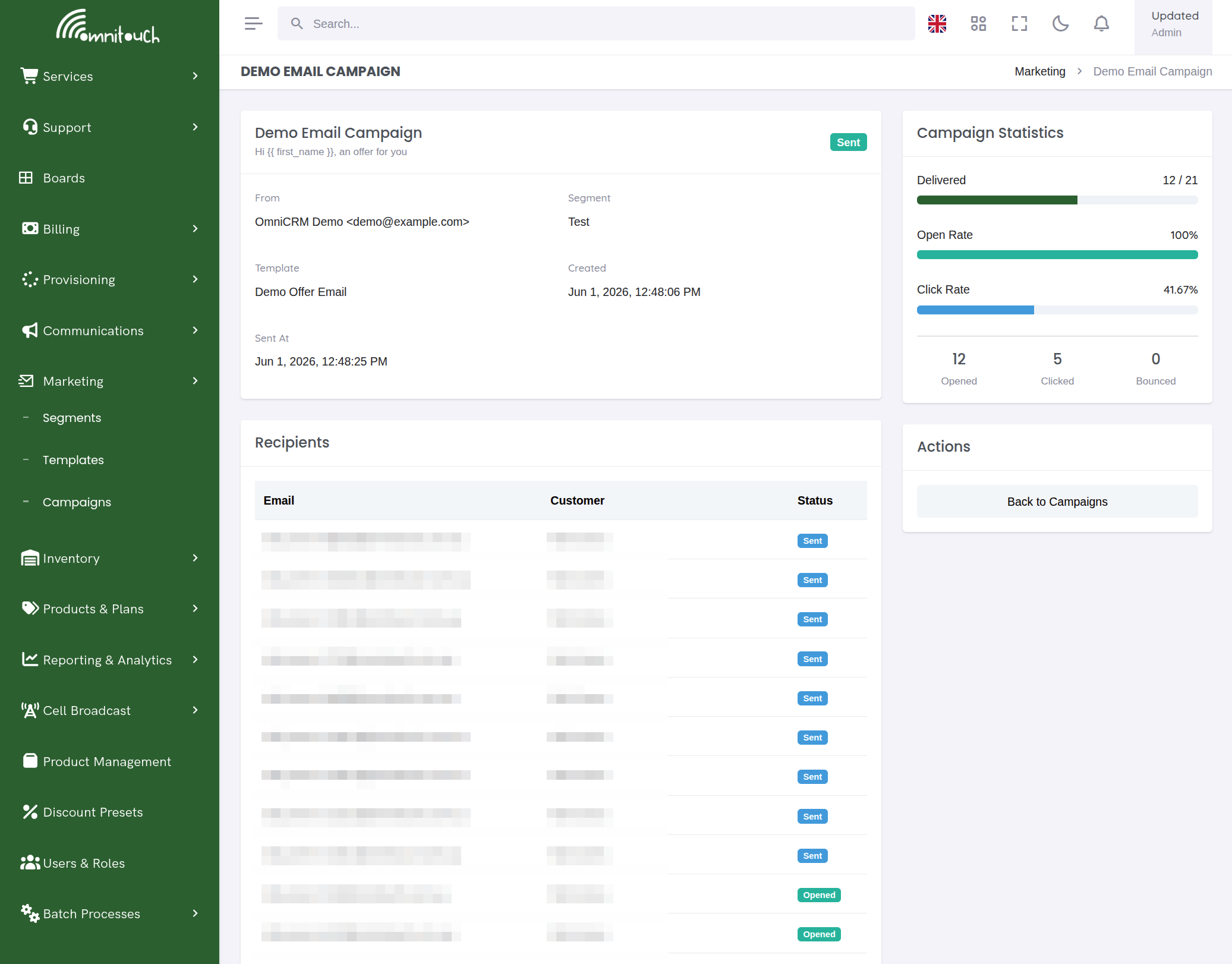Open the apps grid icon
The height and width of the screenshot is (964, 1232).
click(978, 24)
